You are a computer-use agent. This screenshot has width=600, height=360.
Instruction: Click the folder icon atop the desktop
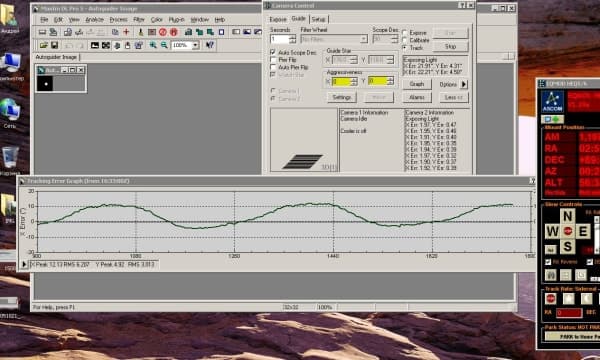(8, 15)
